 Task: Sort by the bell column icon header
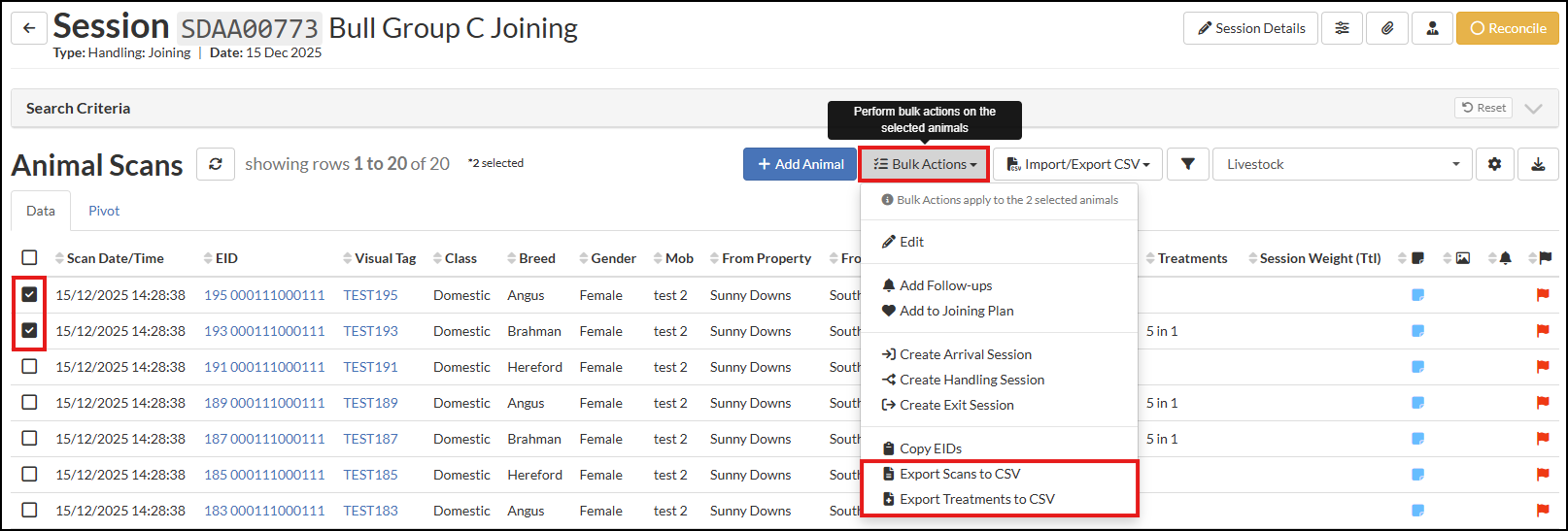pyautogui.click(x=1500, y=258)
